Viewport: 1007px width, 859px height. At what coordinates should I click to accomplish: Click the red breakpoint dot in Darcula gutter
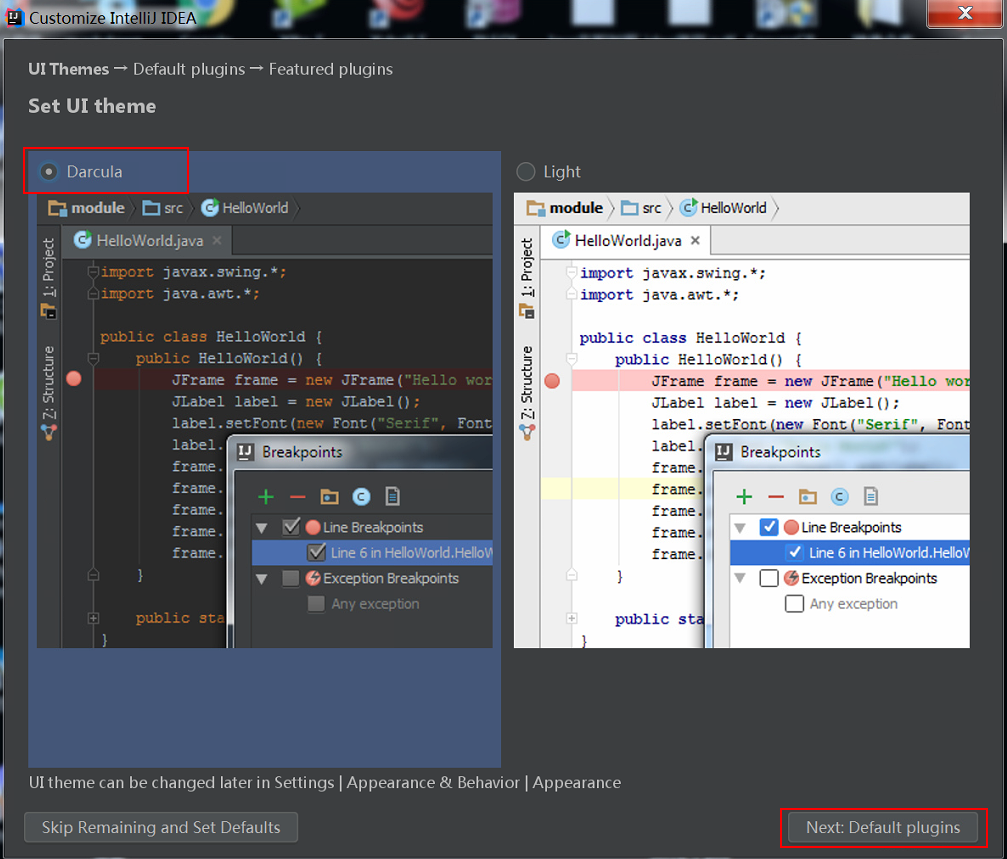74,379
